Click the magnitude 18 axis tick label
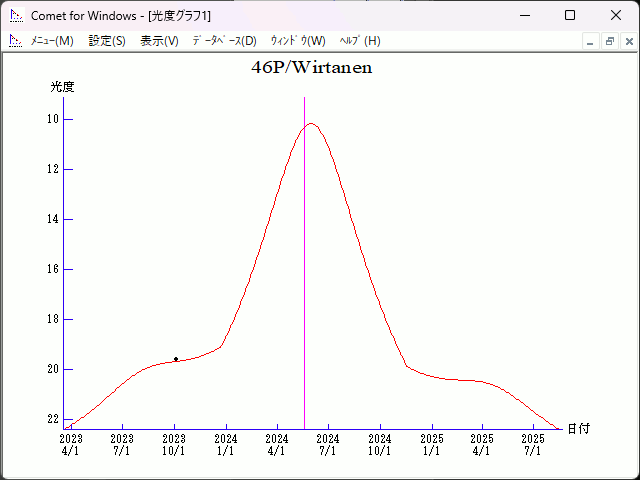640x480 pixels. [x=53, y=319]
